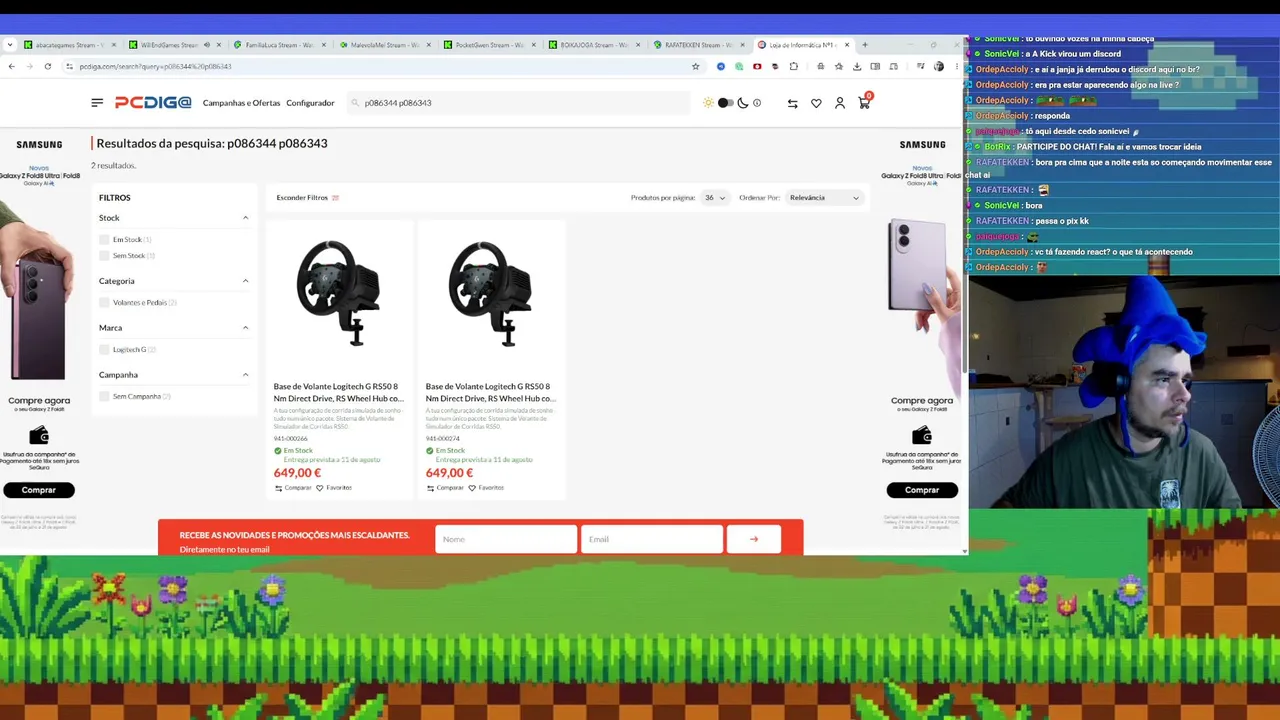Screen dimensions: 1280x720
Task: Open the wishlist heart icon in header
Action: coord(816,103)
